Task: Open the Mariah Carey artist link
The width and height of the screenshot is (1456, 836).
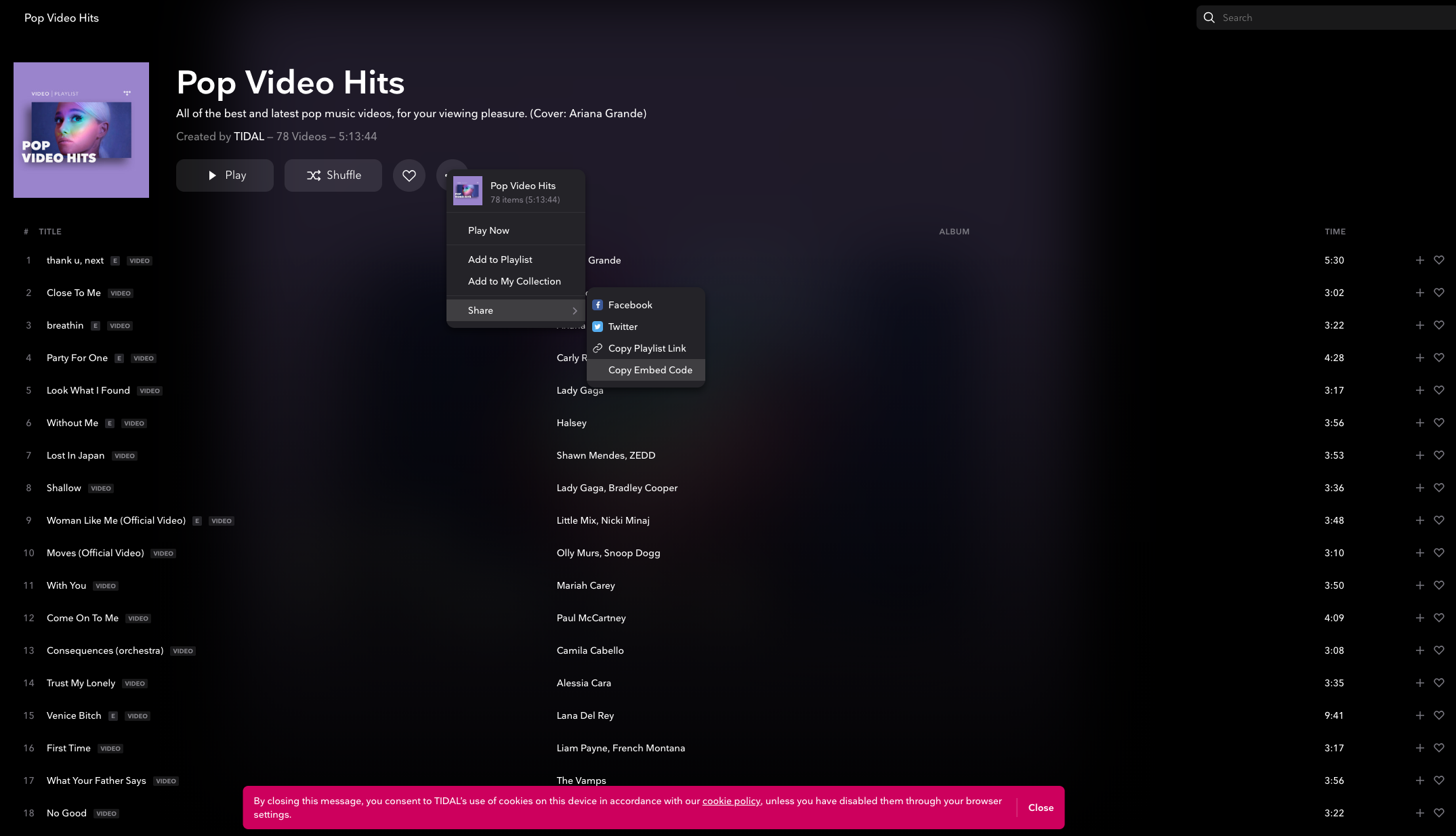Action: click(585, 585)
